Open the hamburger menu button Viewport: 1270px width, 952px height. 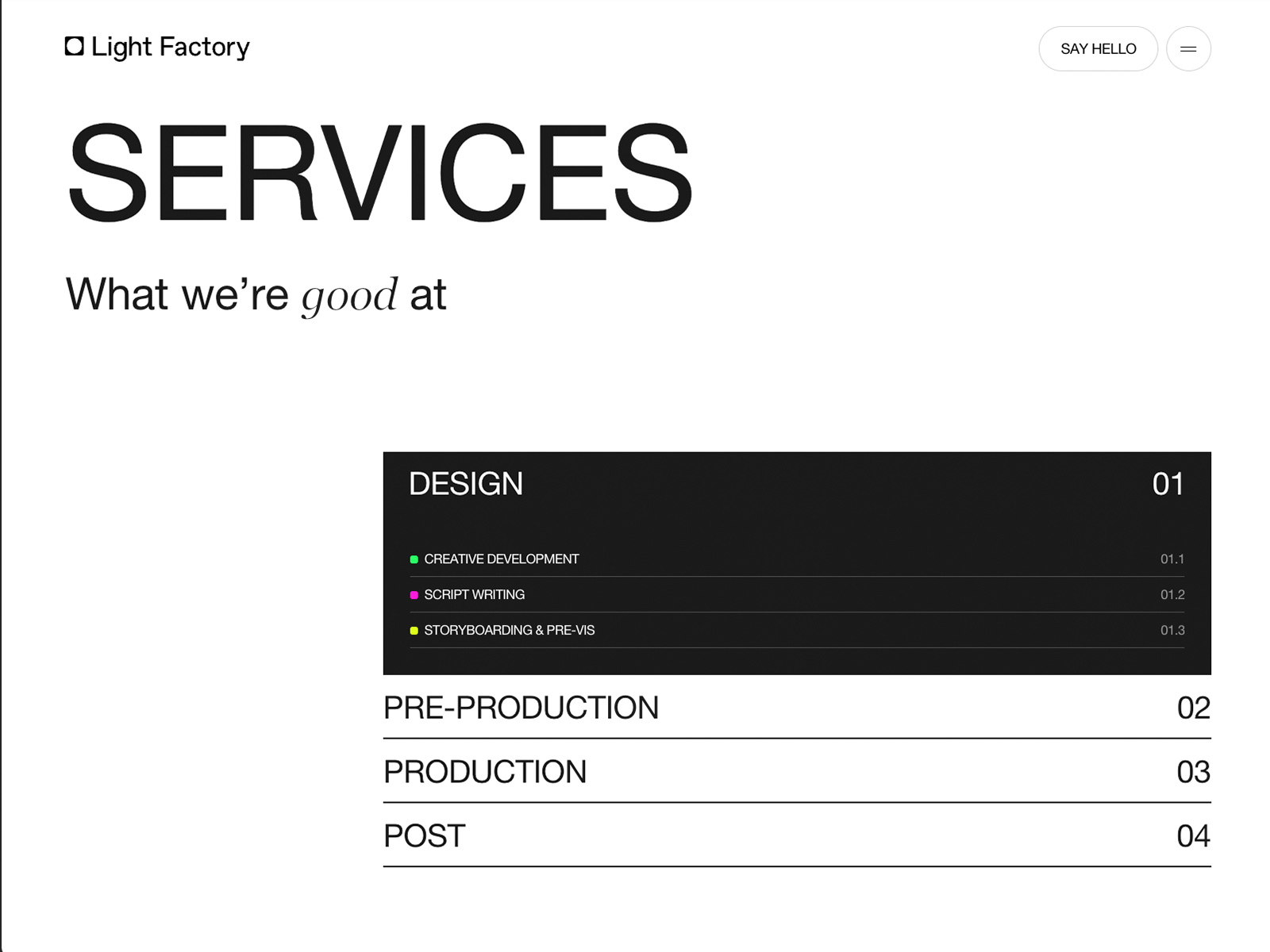pos(1187,49)
